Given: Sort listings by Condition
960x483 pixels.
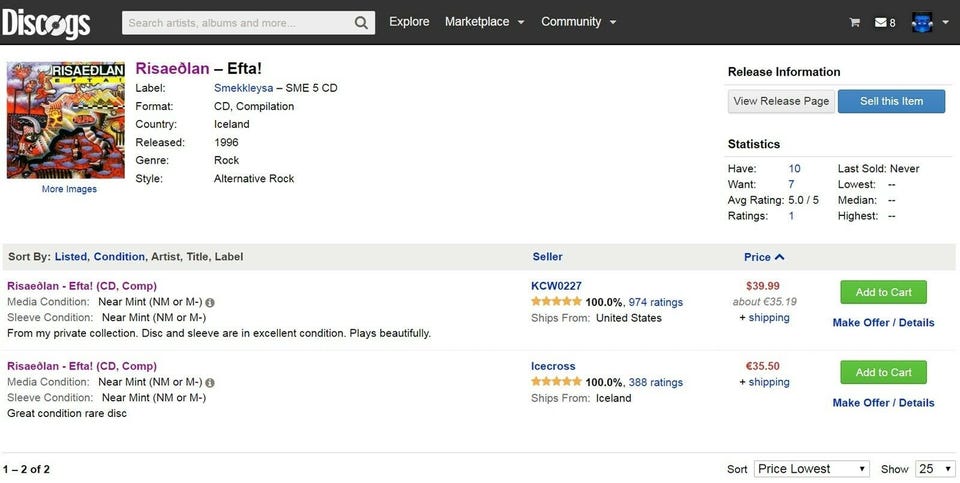Looking at the screenshot, I should coord(119,257).
